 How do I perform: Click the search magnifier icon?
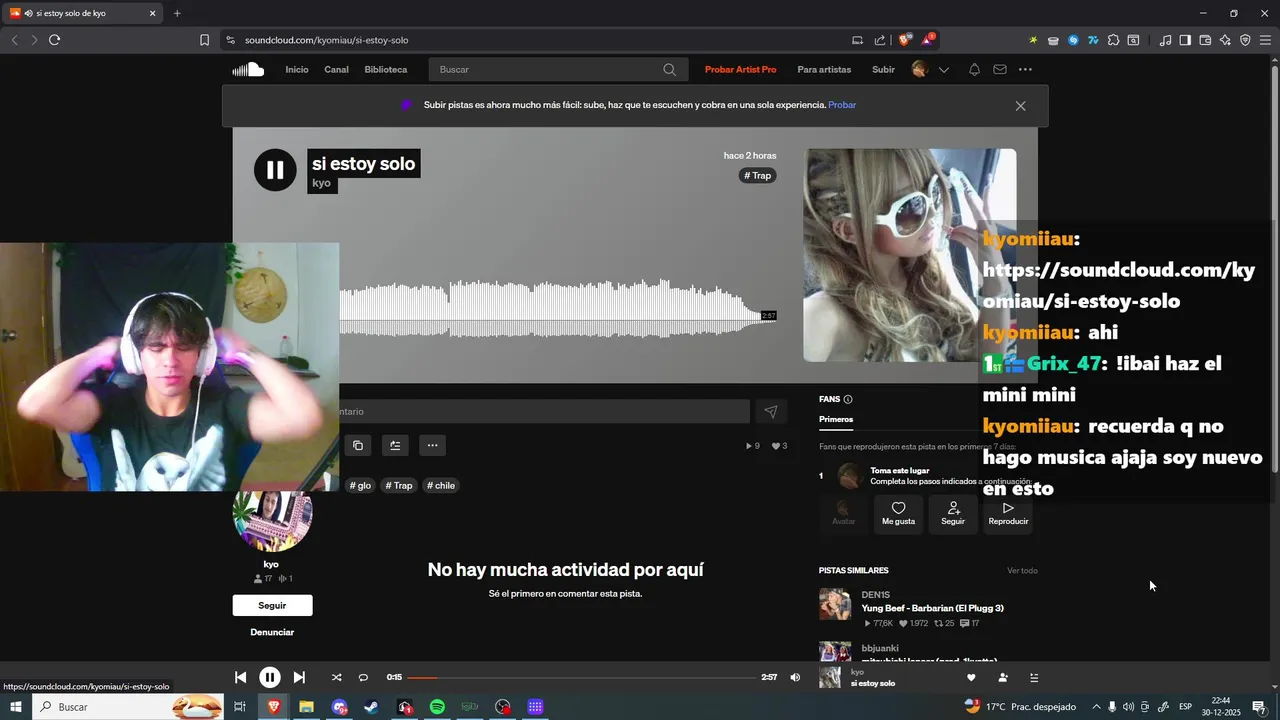pyautogui.click(x=670, y=70)
